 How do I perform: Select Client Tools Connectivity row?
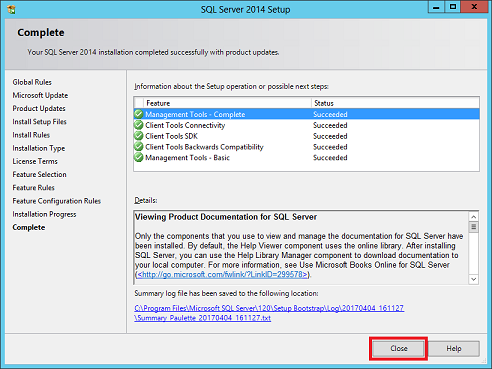307,125
